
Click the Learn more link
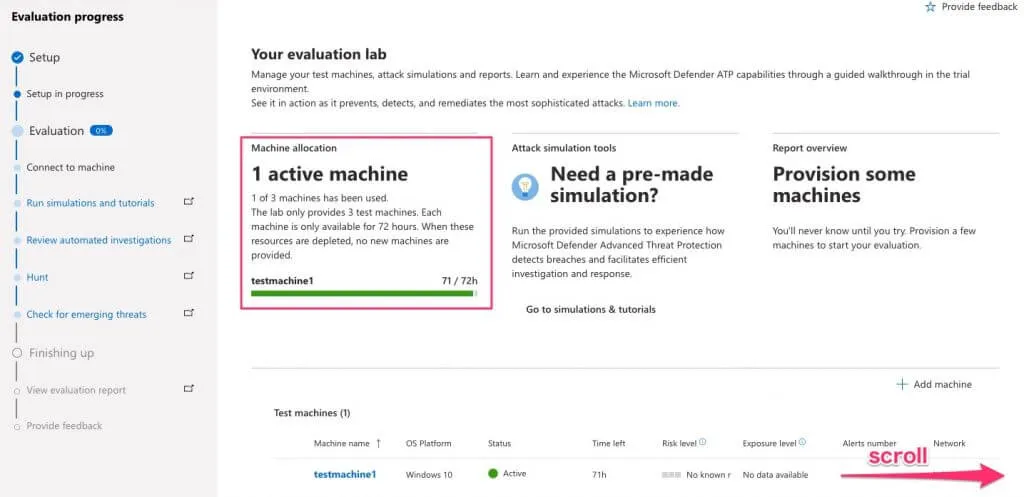click(x=653, y=103)
